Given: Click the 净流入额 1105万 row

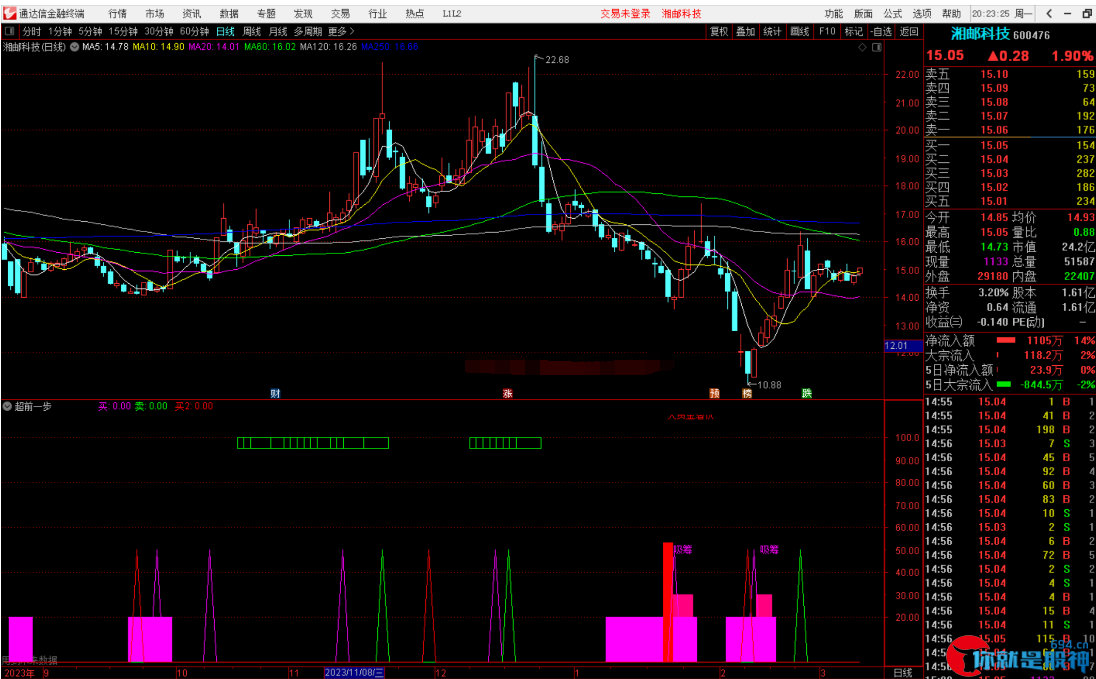Looking at the screenshot, I should pos(1009,341).
